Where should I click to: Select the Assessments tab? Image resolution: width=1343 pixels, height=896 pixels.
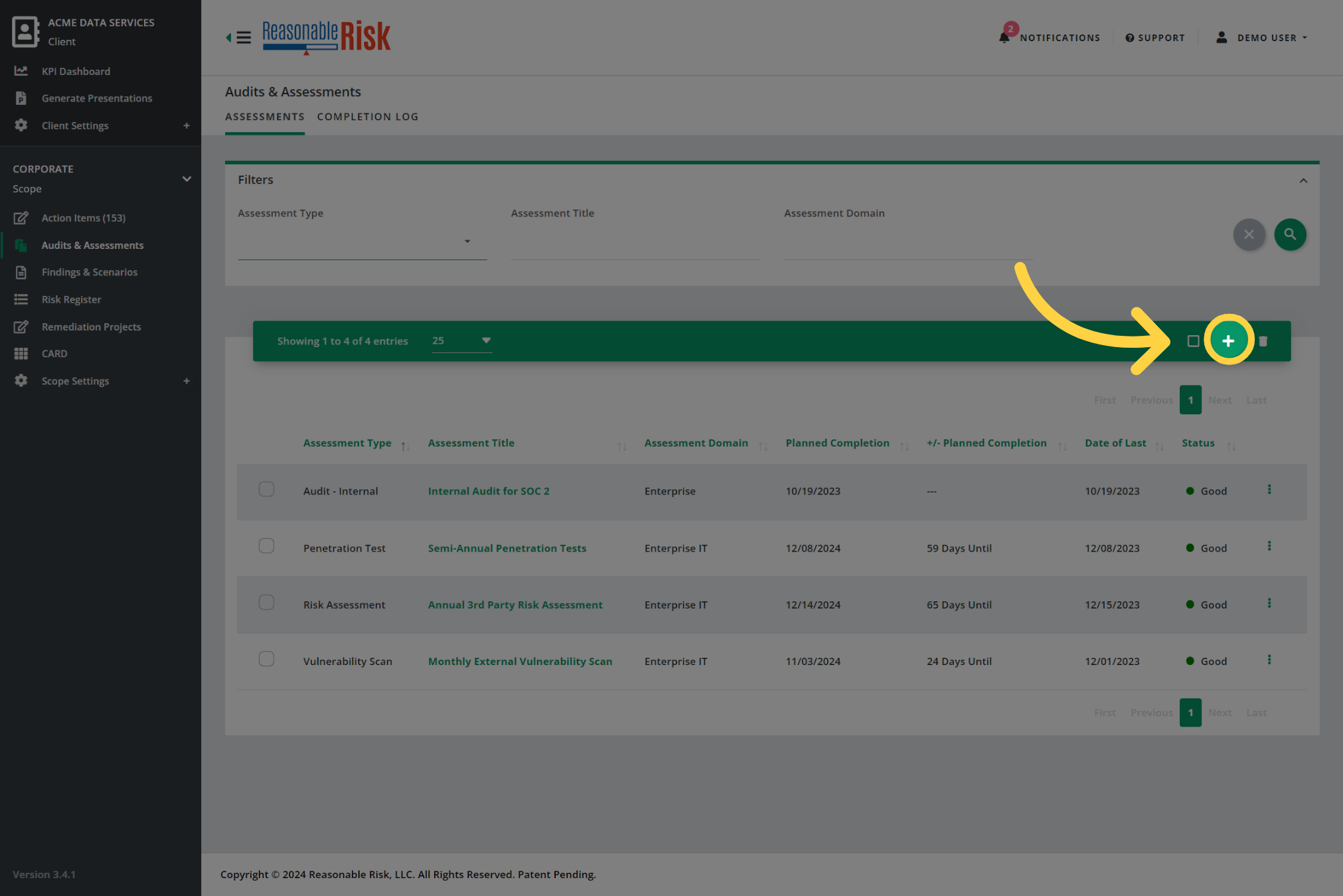pos(264,117)
